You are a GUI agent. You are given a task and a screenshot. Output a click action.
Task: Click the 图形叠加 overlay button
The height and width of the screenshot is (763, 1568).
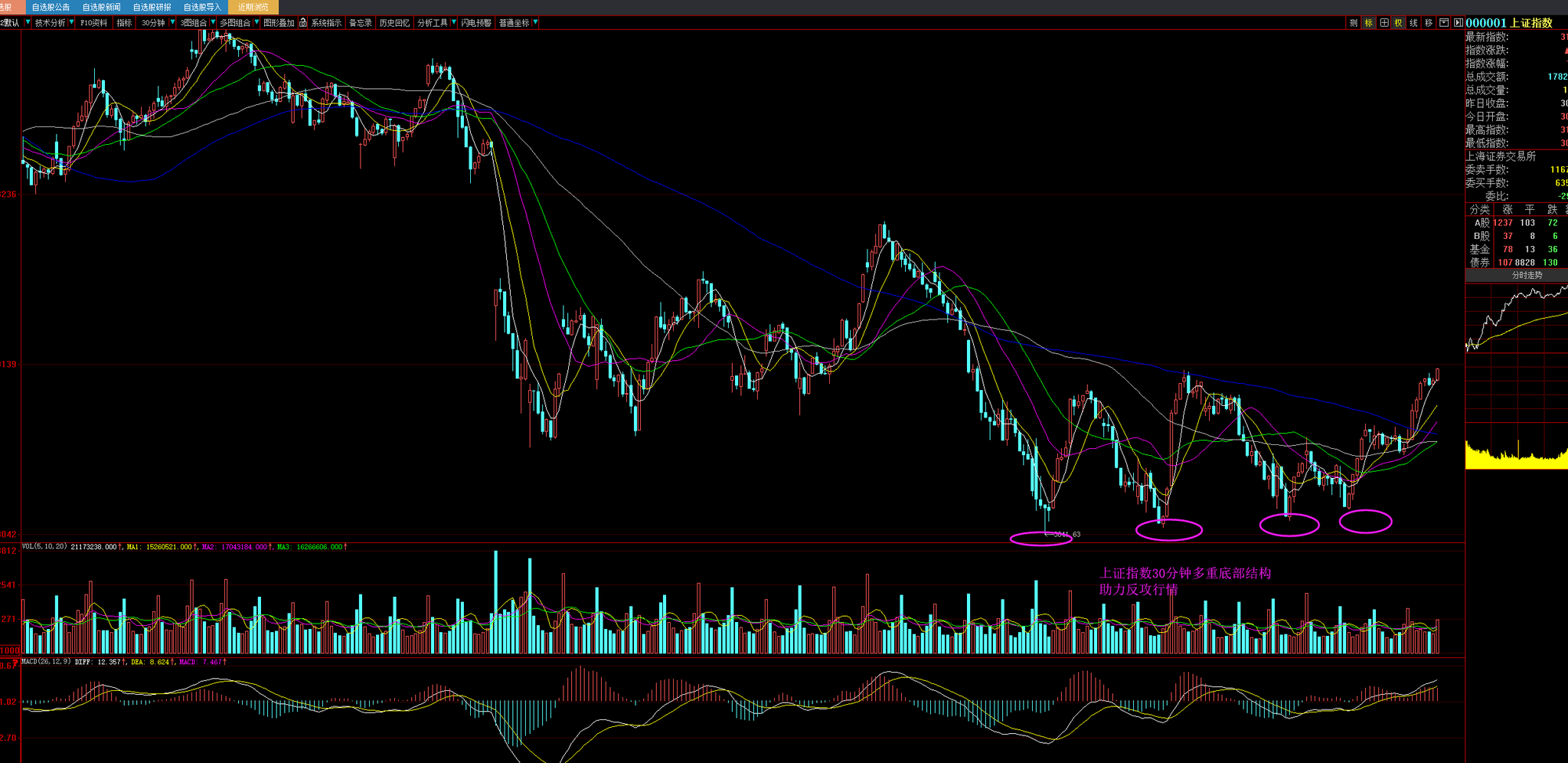coord(279,23)
